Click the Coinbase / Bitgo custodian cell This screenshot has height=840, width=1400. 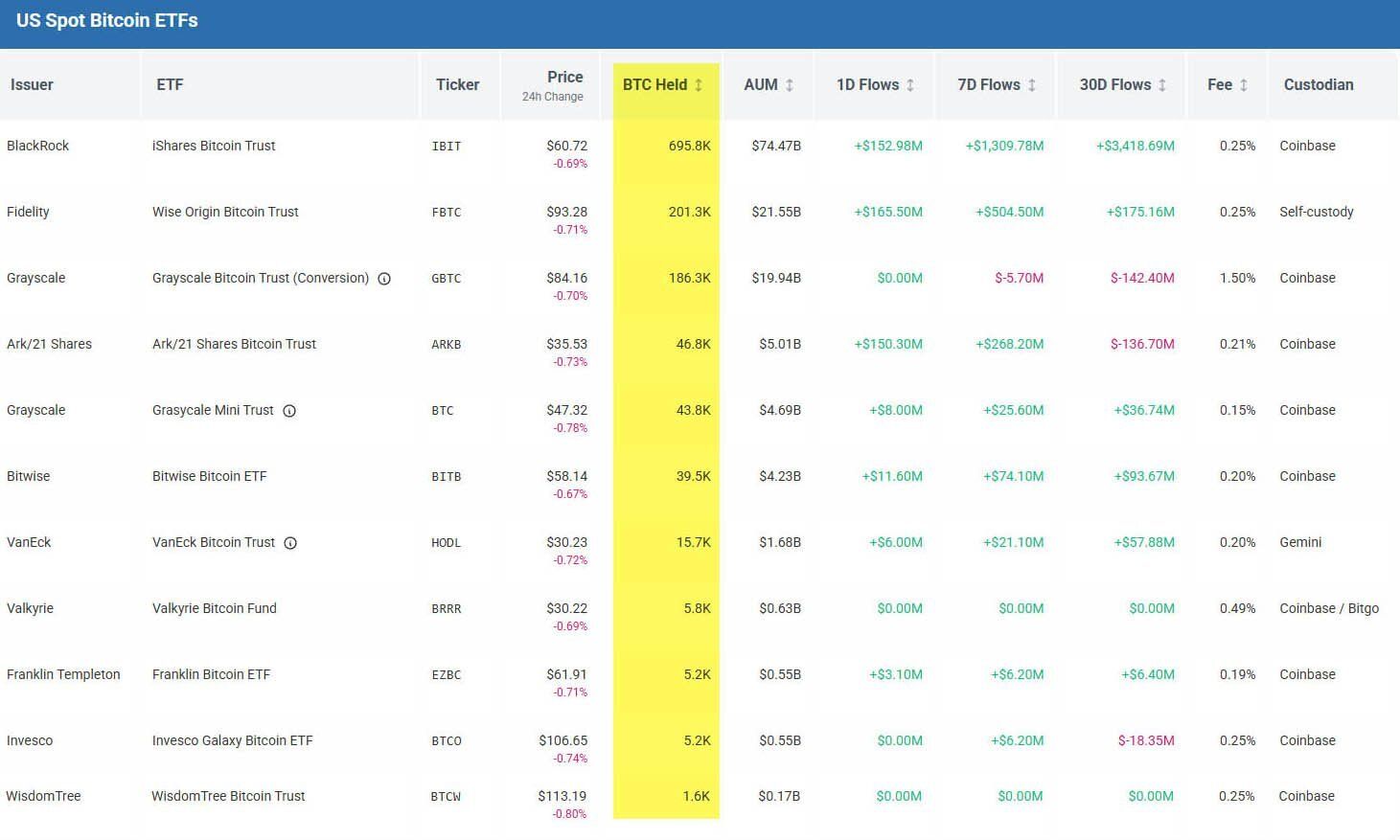pos(1329,608)
